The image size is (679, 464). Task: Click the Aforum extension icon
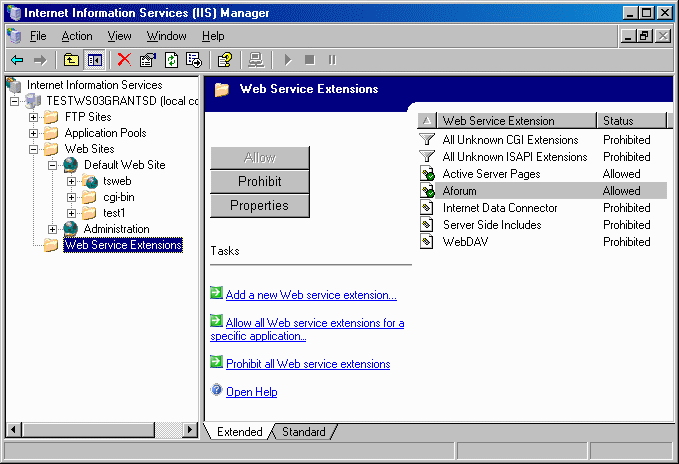(x=427, y=190)
